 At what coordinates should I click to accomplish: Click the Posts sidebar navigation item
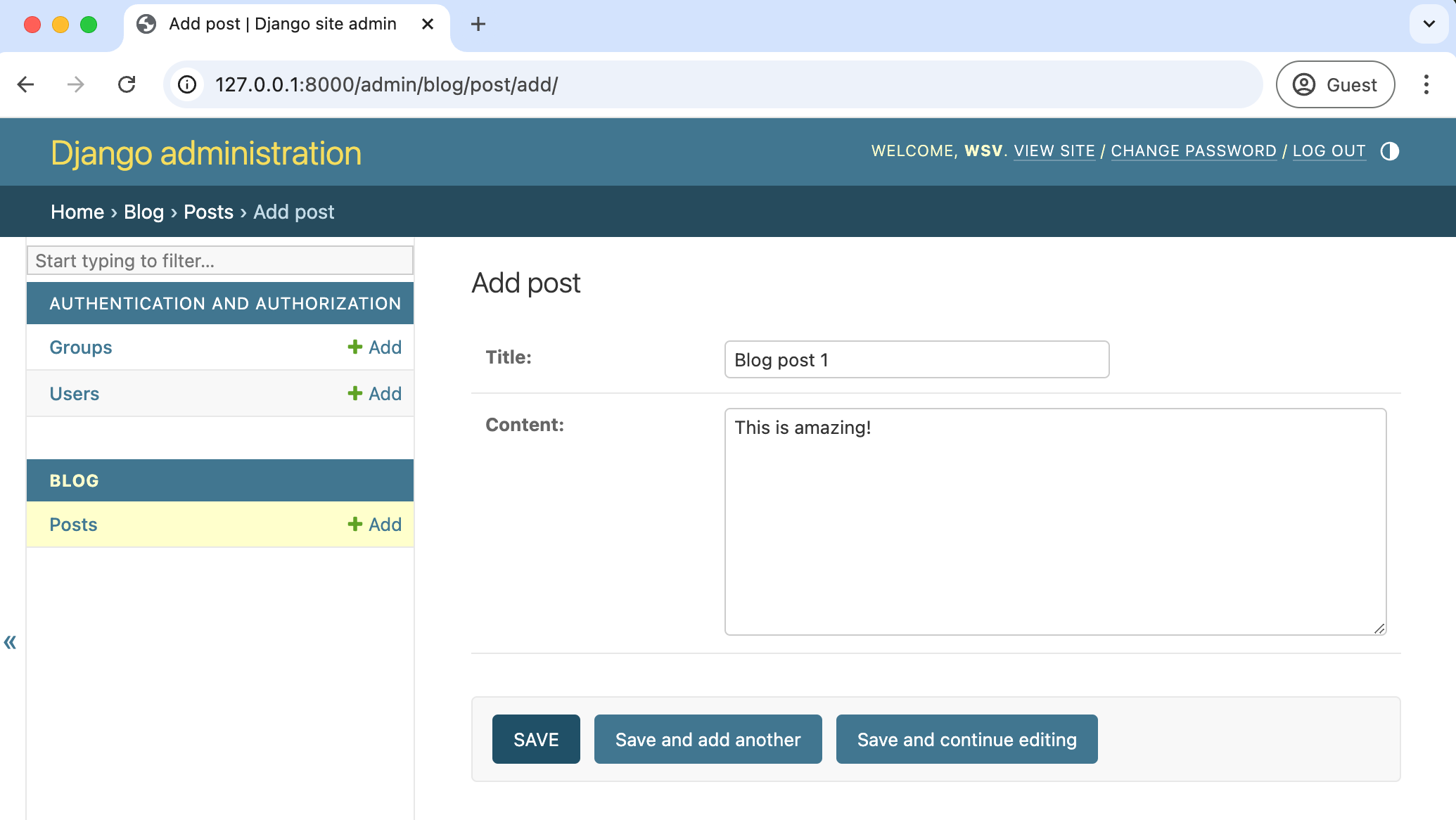(x=73, y=524)
